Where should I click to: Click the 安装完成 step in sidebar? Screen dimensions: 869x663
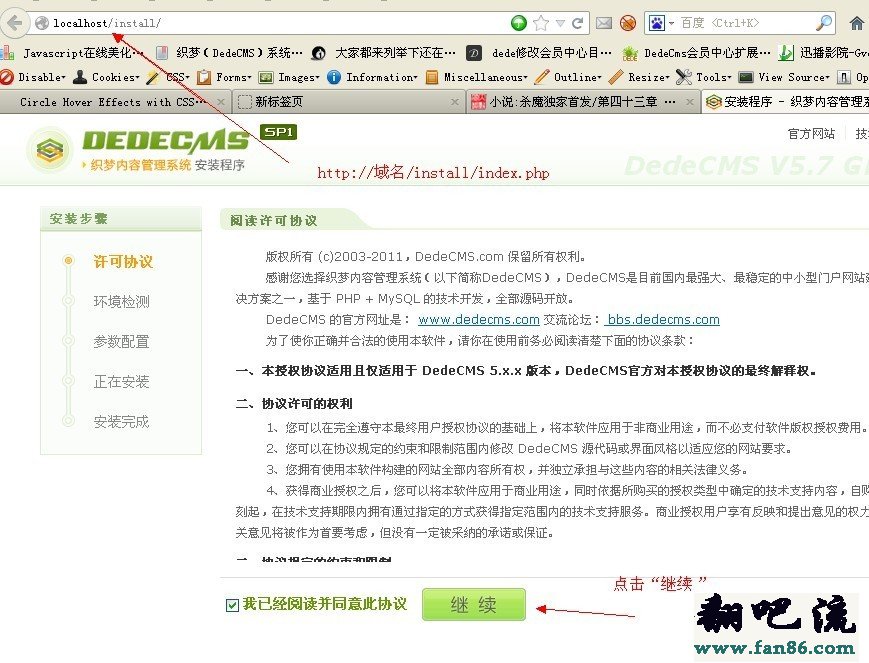click(x=121, y=422)
